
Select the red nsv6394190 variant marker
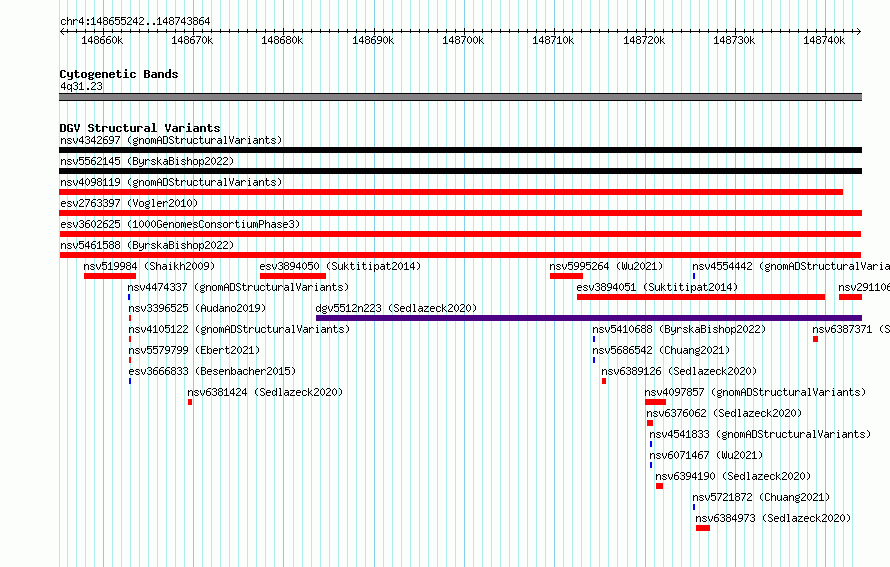[x=660, y=486]
